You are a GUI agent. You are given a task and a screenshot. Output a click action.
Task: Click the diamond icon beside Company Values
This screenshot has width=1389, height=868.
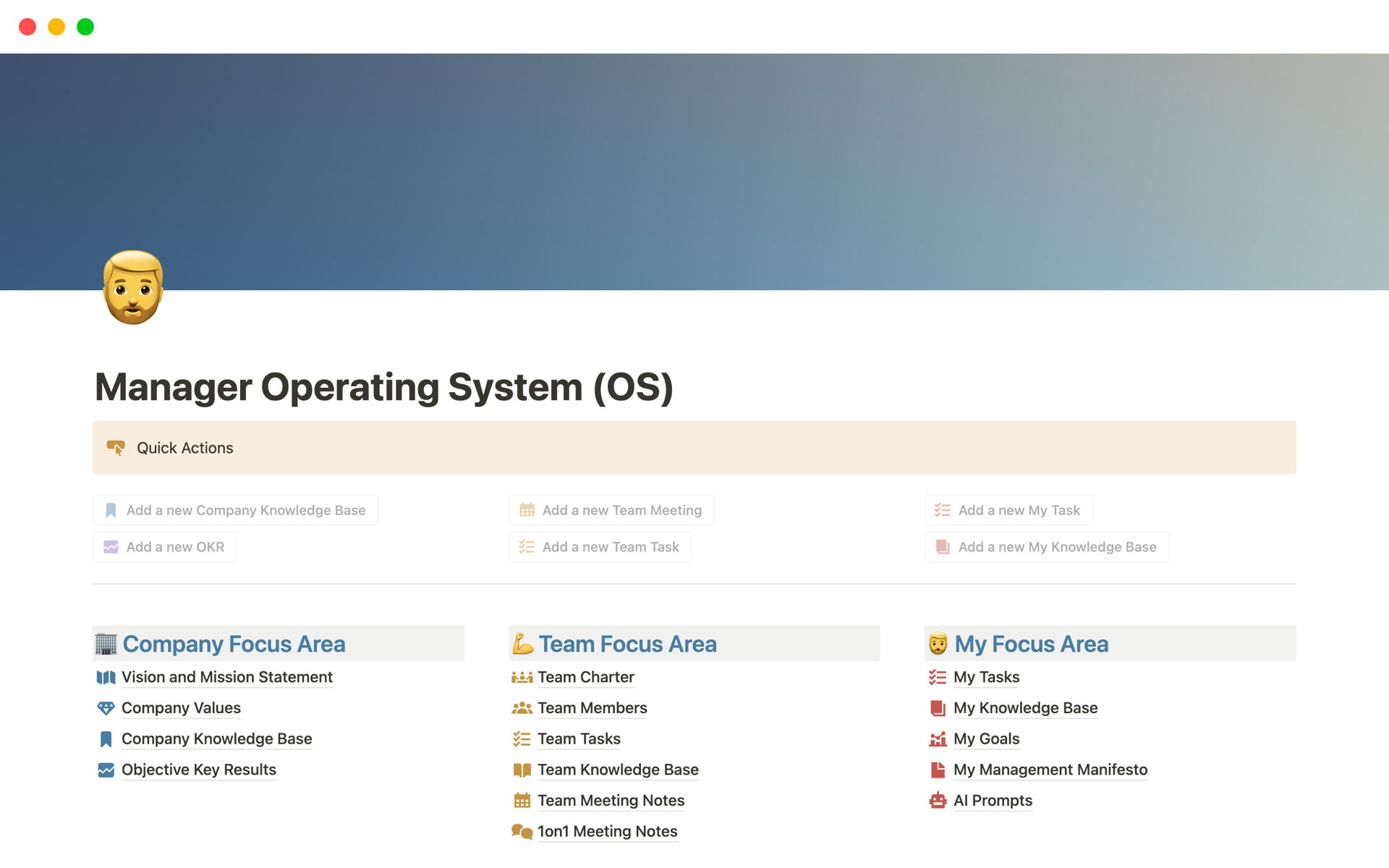(x=106, y=708)
